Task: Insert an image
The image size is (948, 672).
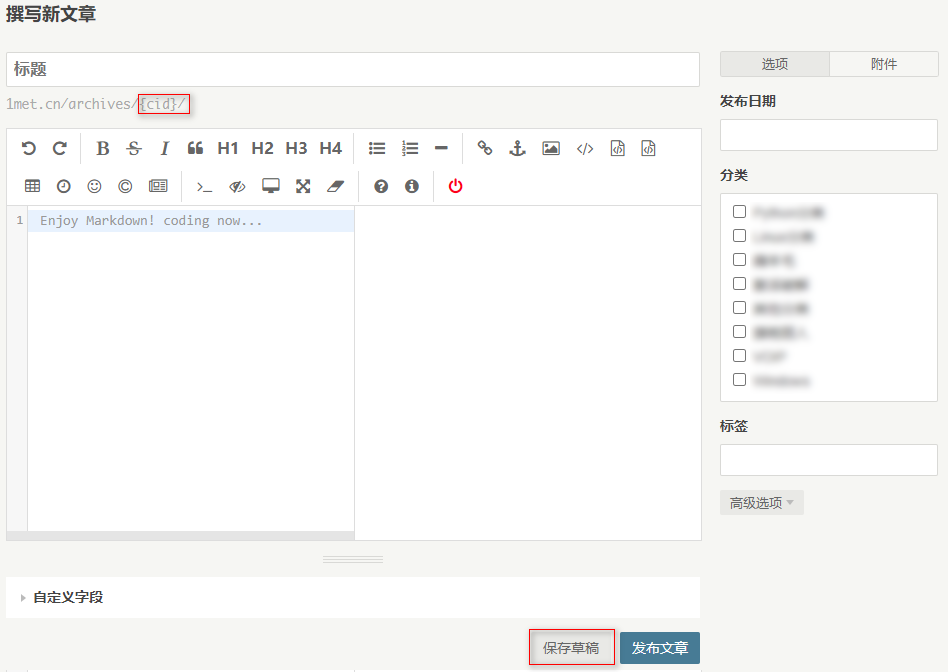Action: (551, 148)
